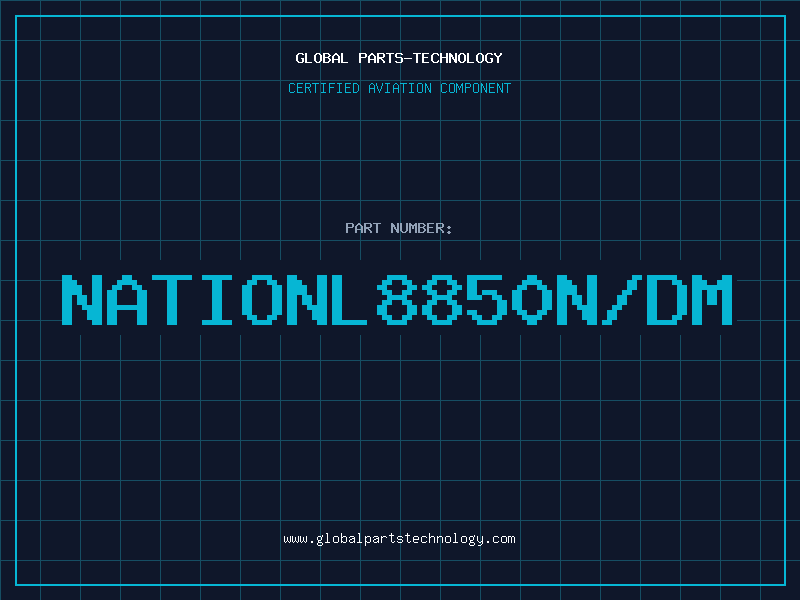Open the www.globalpartstechnology.com link
Viewport: 800px width, 600px height.
point(399,539)
